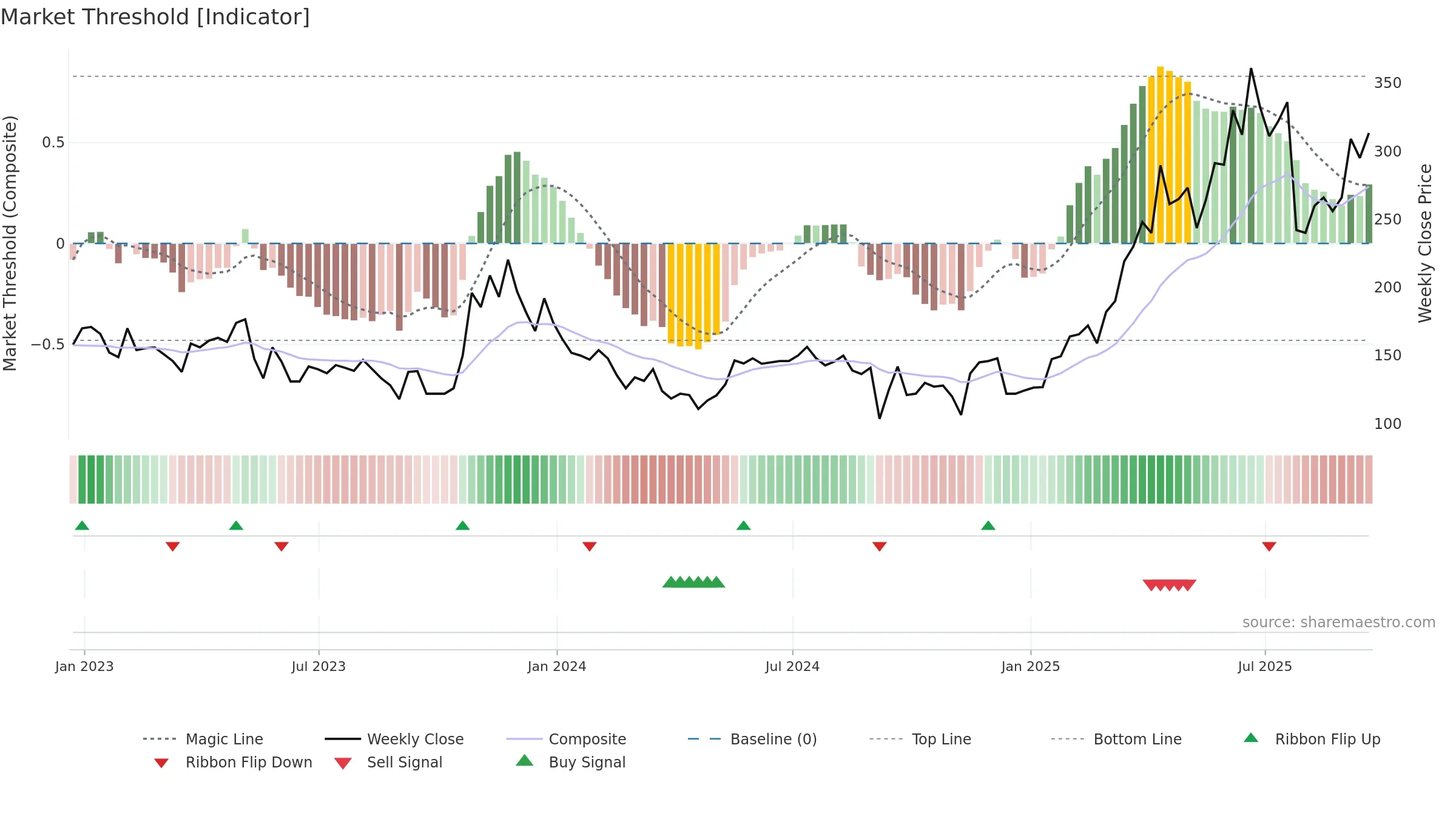Toggle the Ribbon Flip Up legend entry
The image size is (1456, 819).
[x=1312, y=739]
